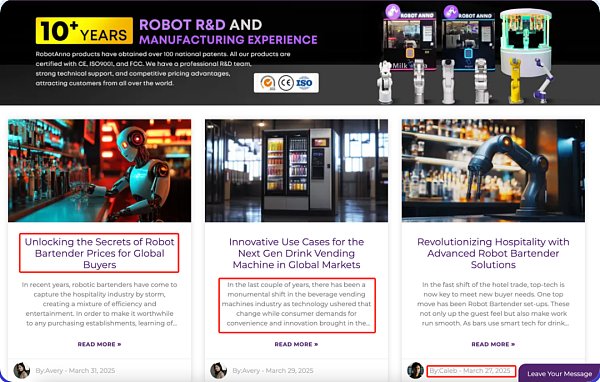Click 'By:Avery - March 29, 2025' text
Screen dimensions: 600x382
272,371
